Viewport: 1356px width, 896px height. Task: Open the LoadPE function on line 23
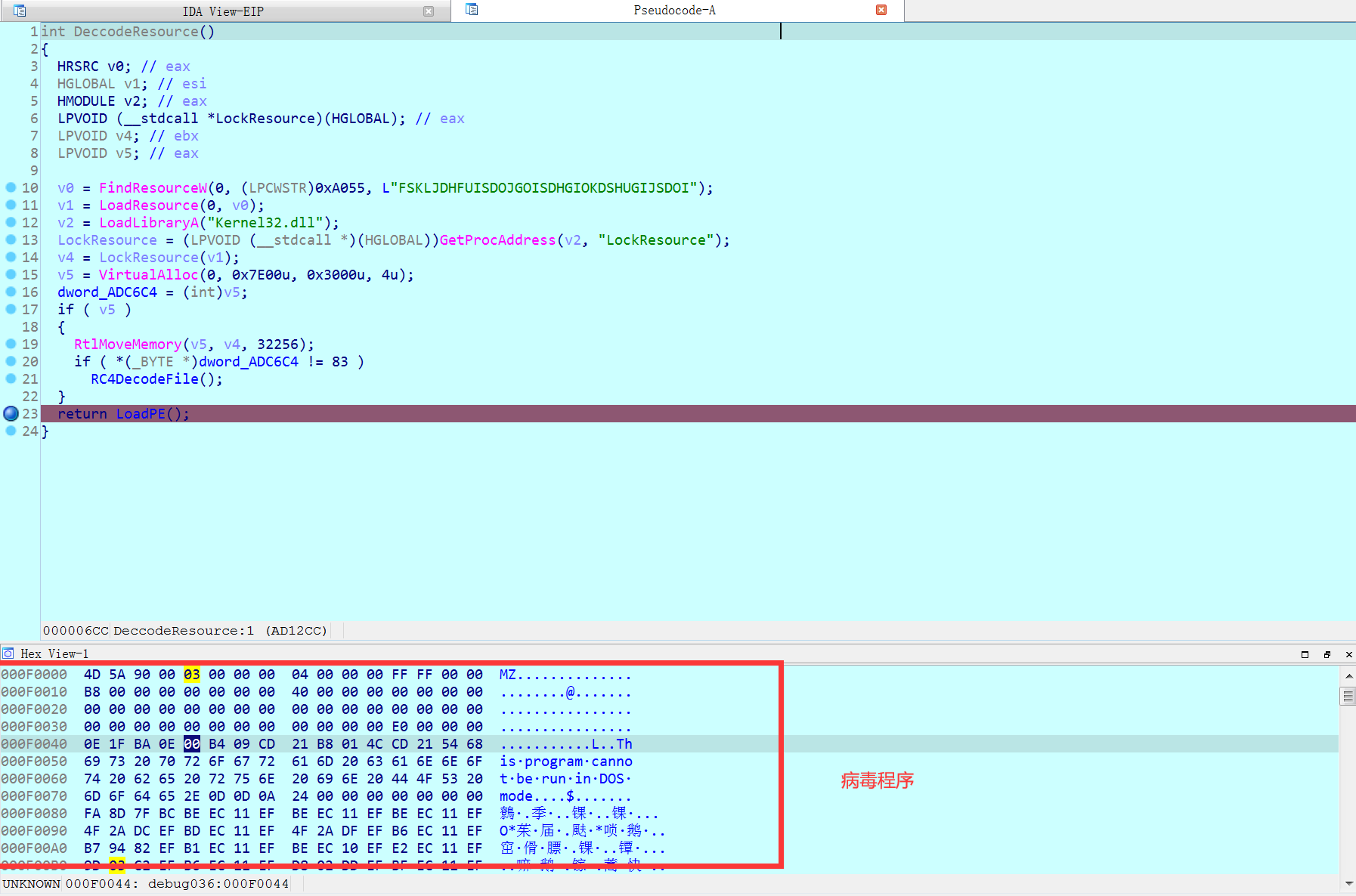[x=141, y=414]
